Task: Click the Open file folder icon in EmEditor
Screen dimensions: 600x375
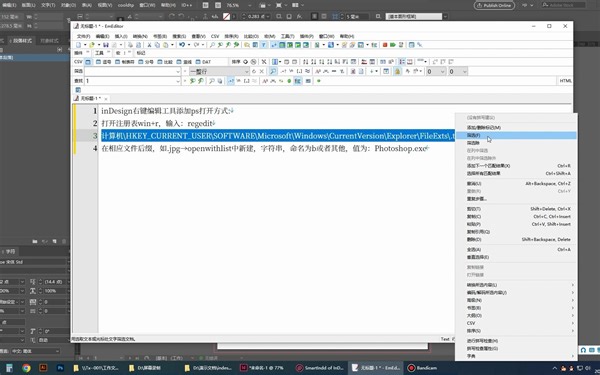Action: pyautogui.click(x=92, y=45)
